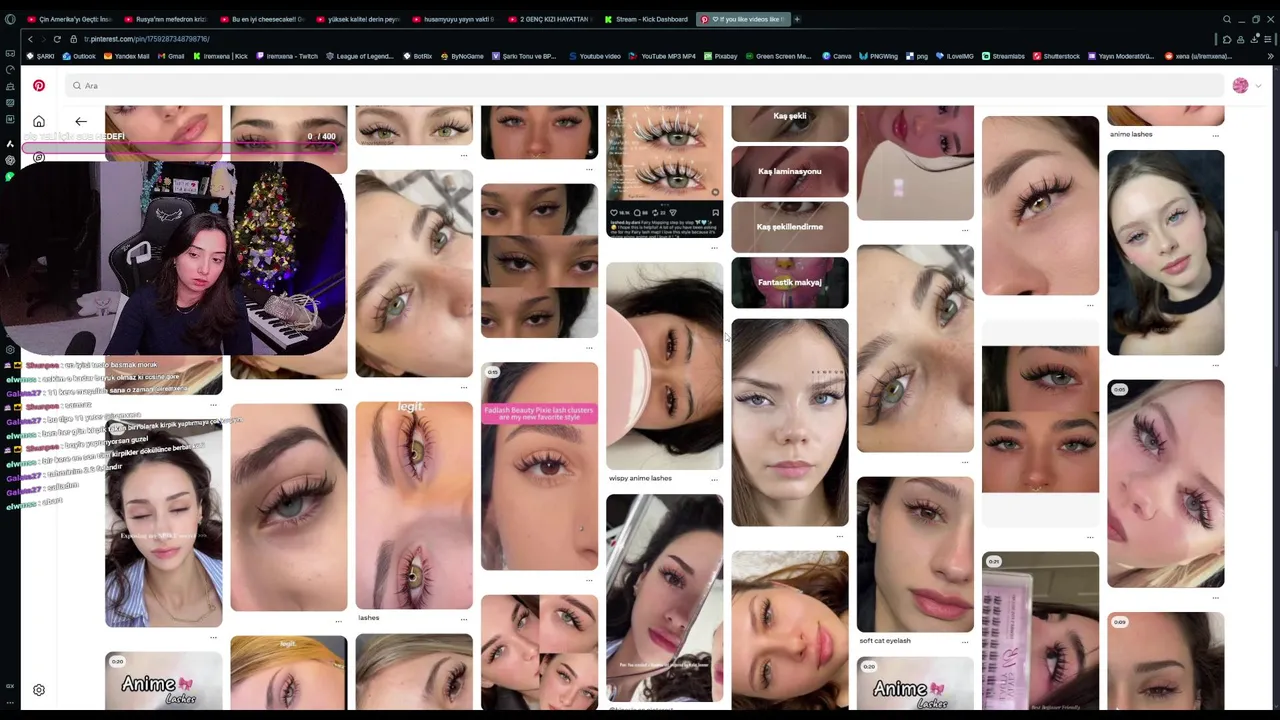1280x720 pixels.
Task: Switch to the 'Rusya'nın mefedron' tab
Action: pos(166,19)
